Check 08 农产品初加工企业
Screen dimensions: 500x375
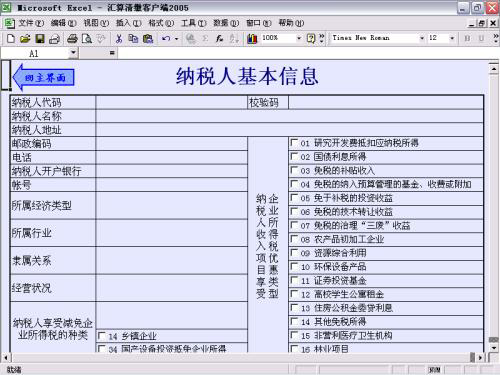[x=294, y=239]
